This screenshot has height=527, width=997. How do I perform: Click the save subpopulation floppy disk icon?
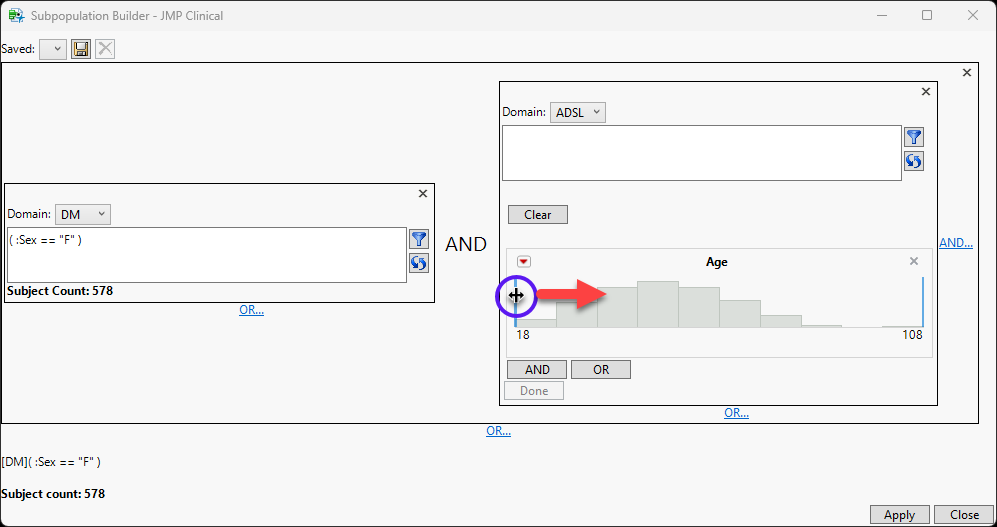(81, 49)
